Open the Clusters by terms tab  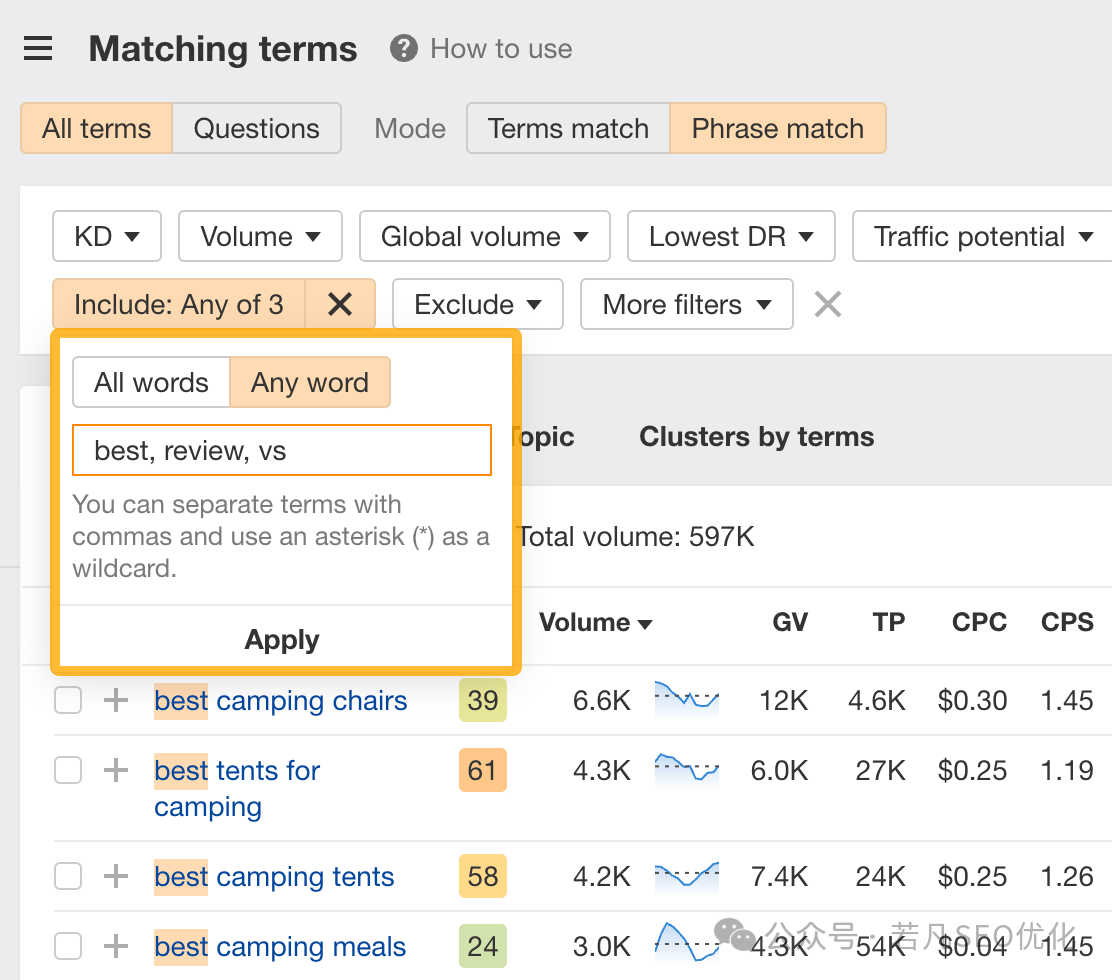pyautogui.click(x=757, y=437)
